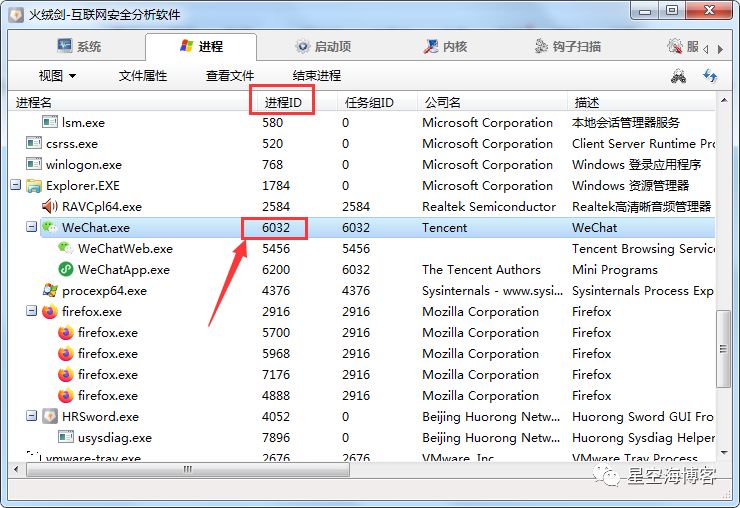Click the vertical scrollbar up arrow
This screenshot has width=740, height=508.
[723, 100]
